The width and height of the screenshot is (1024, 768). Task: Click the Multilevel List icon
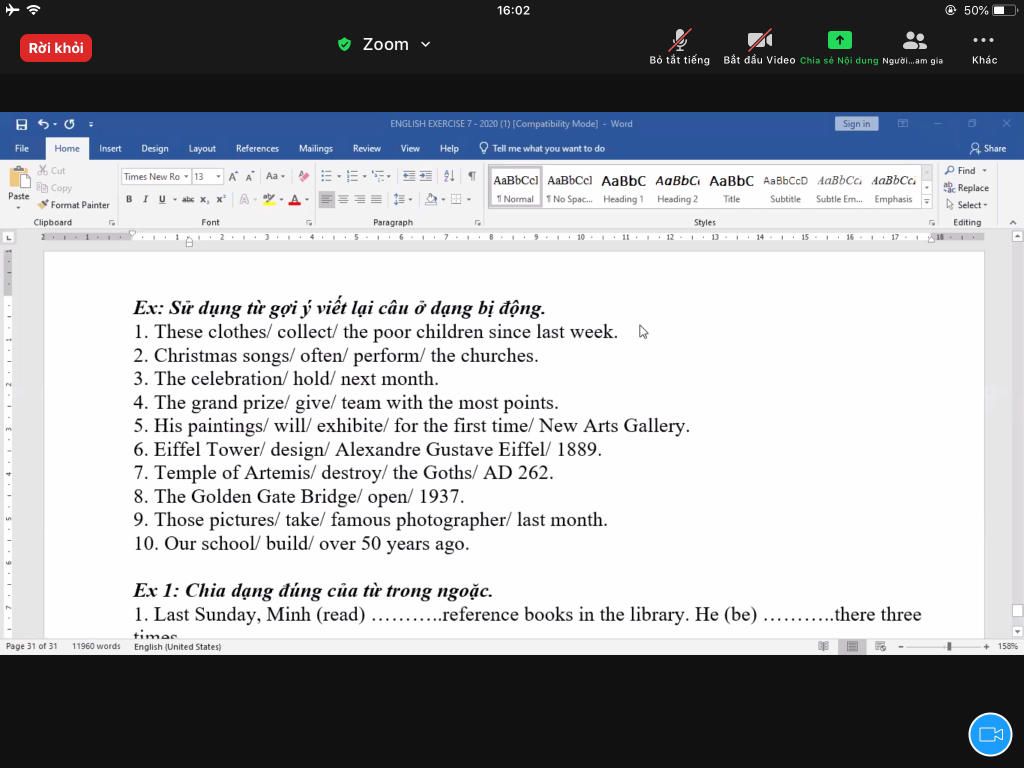tap(378, 176)
